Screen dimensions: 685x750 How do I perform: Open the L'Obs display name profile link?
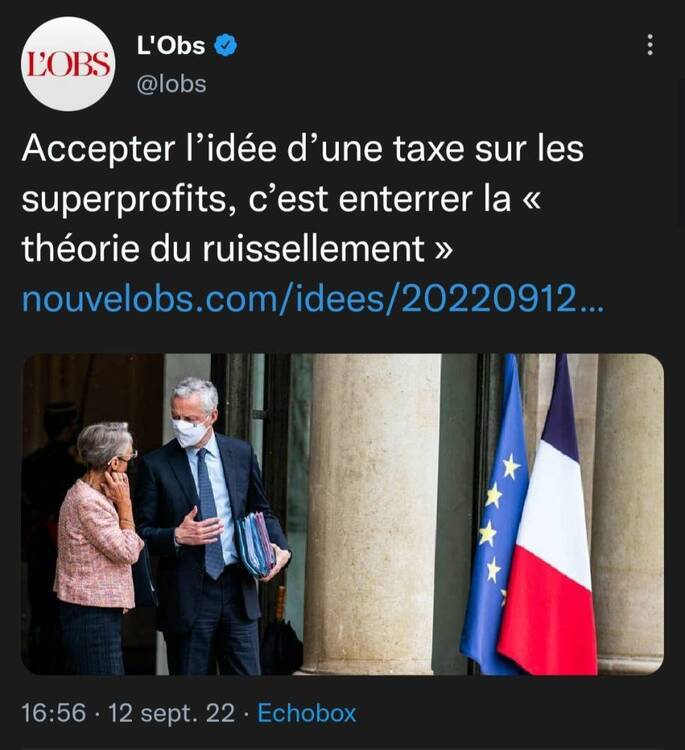click(171, 45)
